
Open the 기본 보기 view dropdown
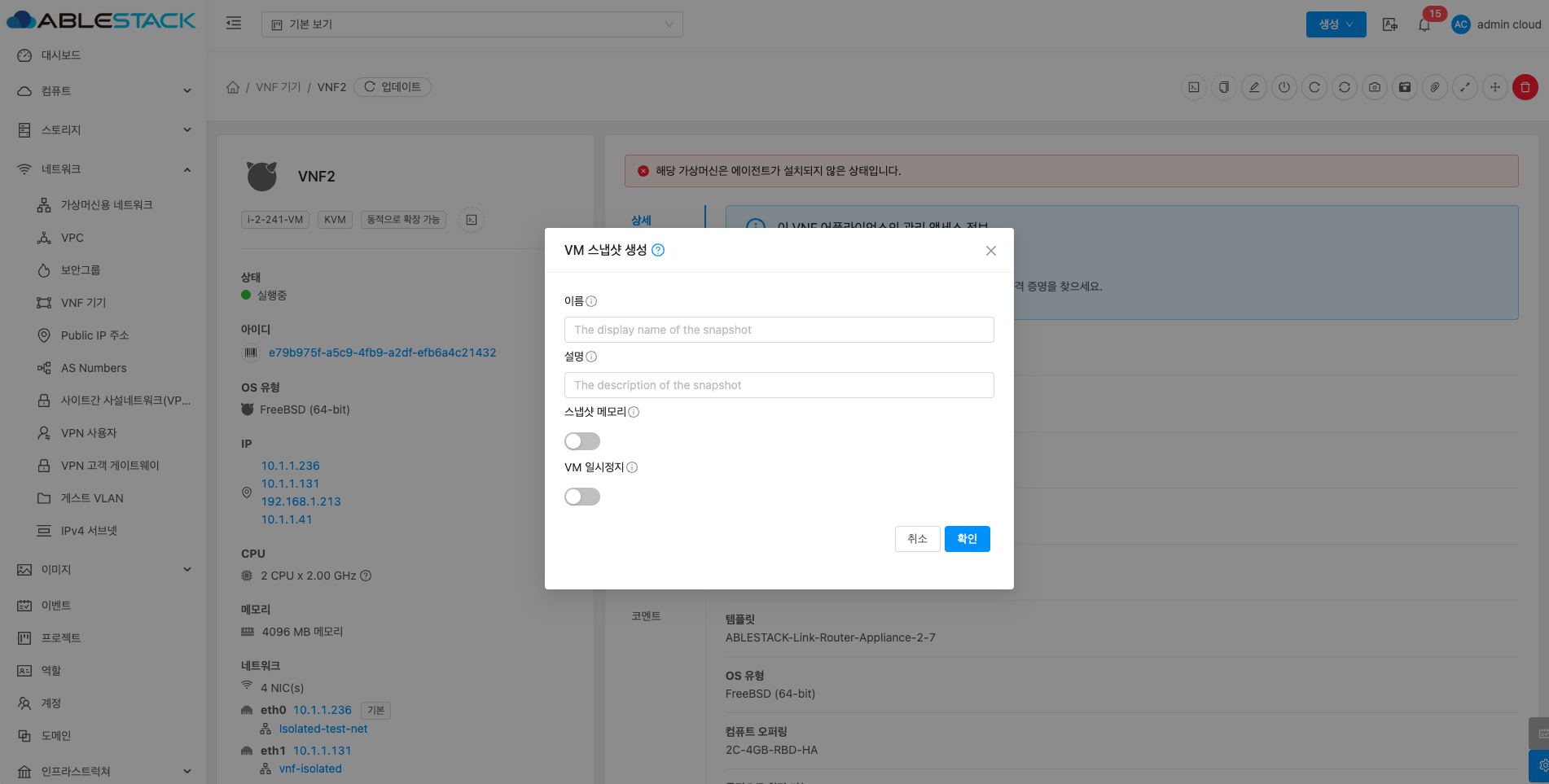(x=472, y=24)
